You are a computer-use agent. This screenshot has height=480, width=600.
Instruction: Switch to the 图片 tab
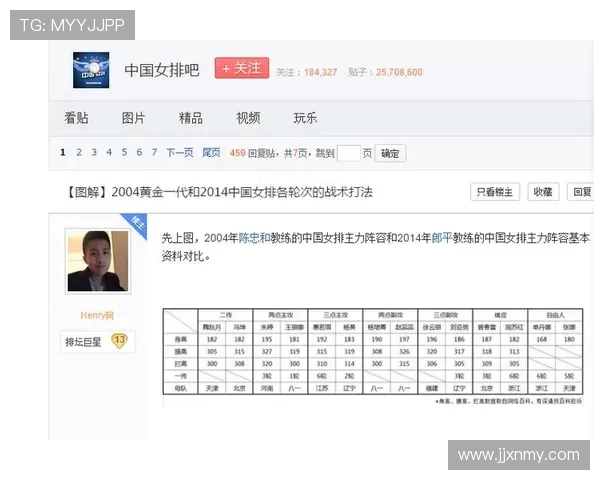click(x=133, y=118)
